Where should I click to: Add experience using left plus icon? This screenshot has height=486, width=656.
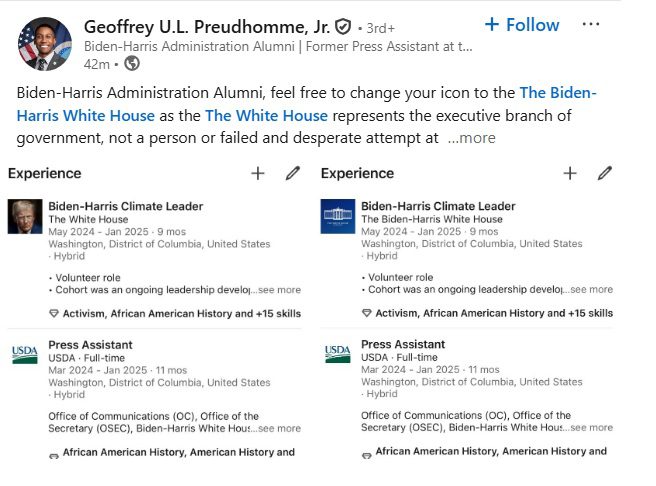coord(258,173)
